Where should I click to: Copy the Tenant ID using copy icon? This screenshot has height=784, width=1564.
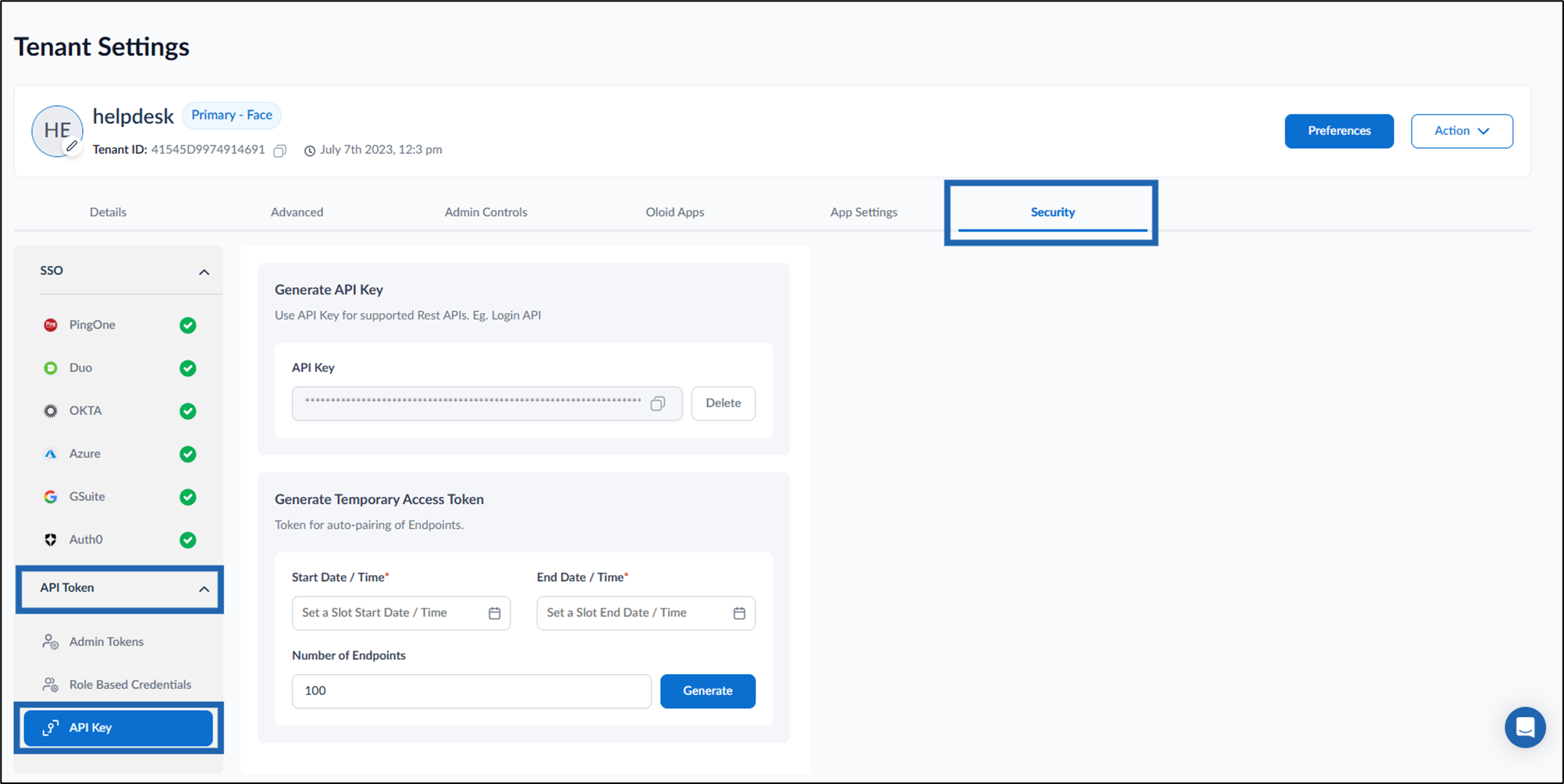click(x=280, y=151)
